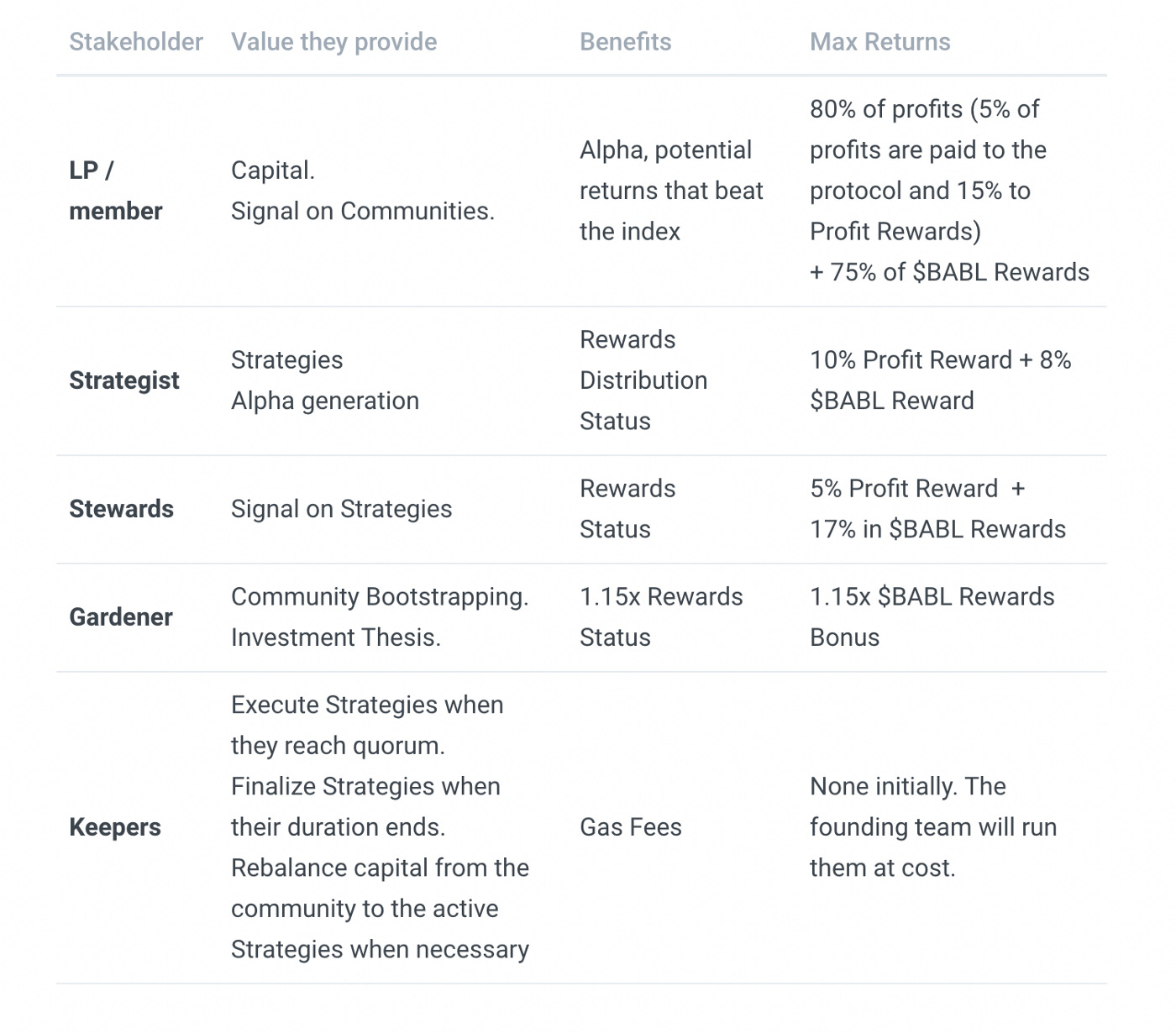The width and height of the screenshot is (1176, 1033).
Task: Select the 17% in $BABL Rewards text
Action: pos(937,529)
